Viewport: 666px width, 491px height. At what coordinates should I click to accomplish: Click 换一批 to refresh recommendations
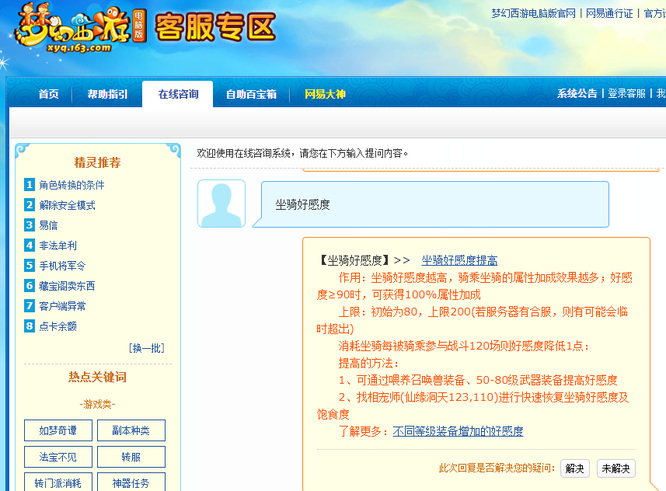tap(146, 348)
